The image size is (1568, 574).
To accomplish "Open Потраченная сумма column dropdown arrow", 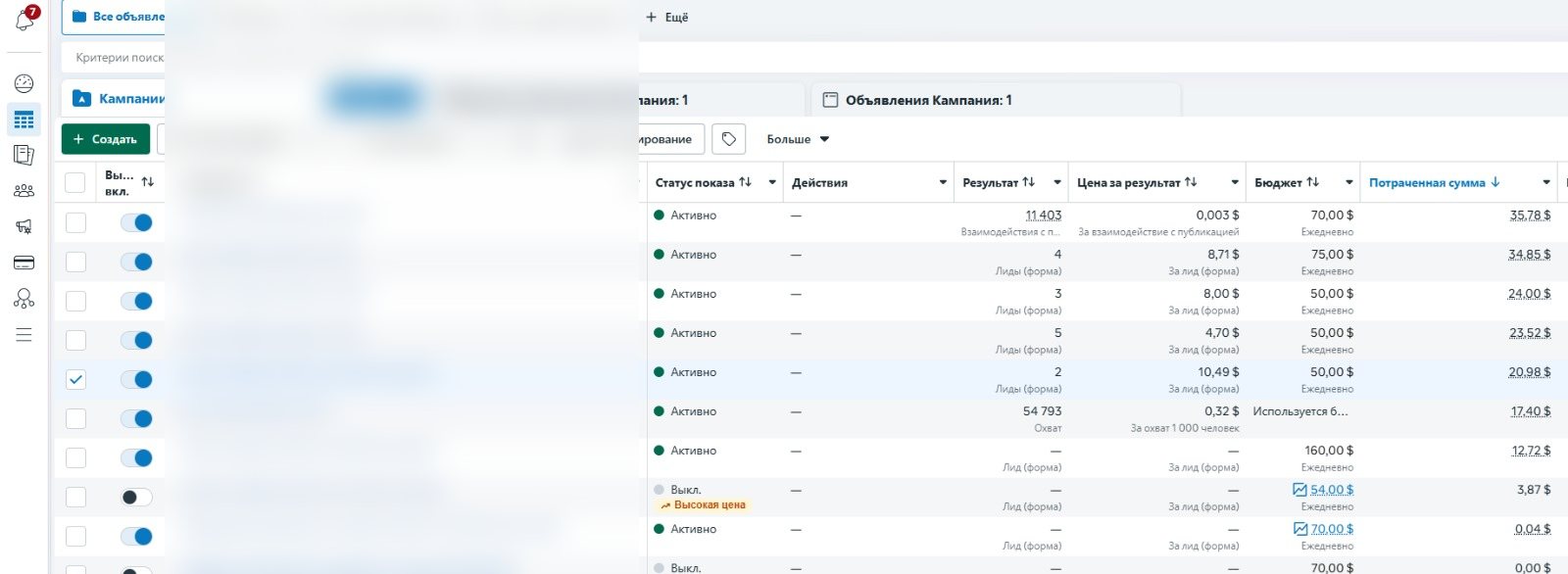I will tap(1546, 182).
